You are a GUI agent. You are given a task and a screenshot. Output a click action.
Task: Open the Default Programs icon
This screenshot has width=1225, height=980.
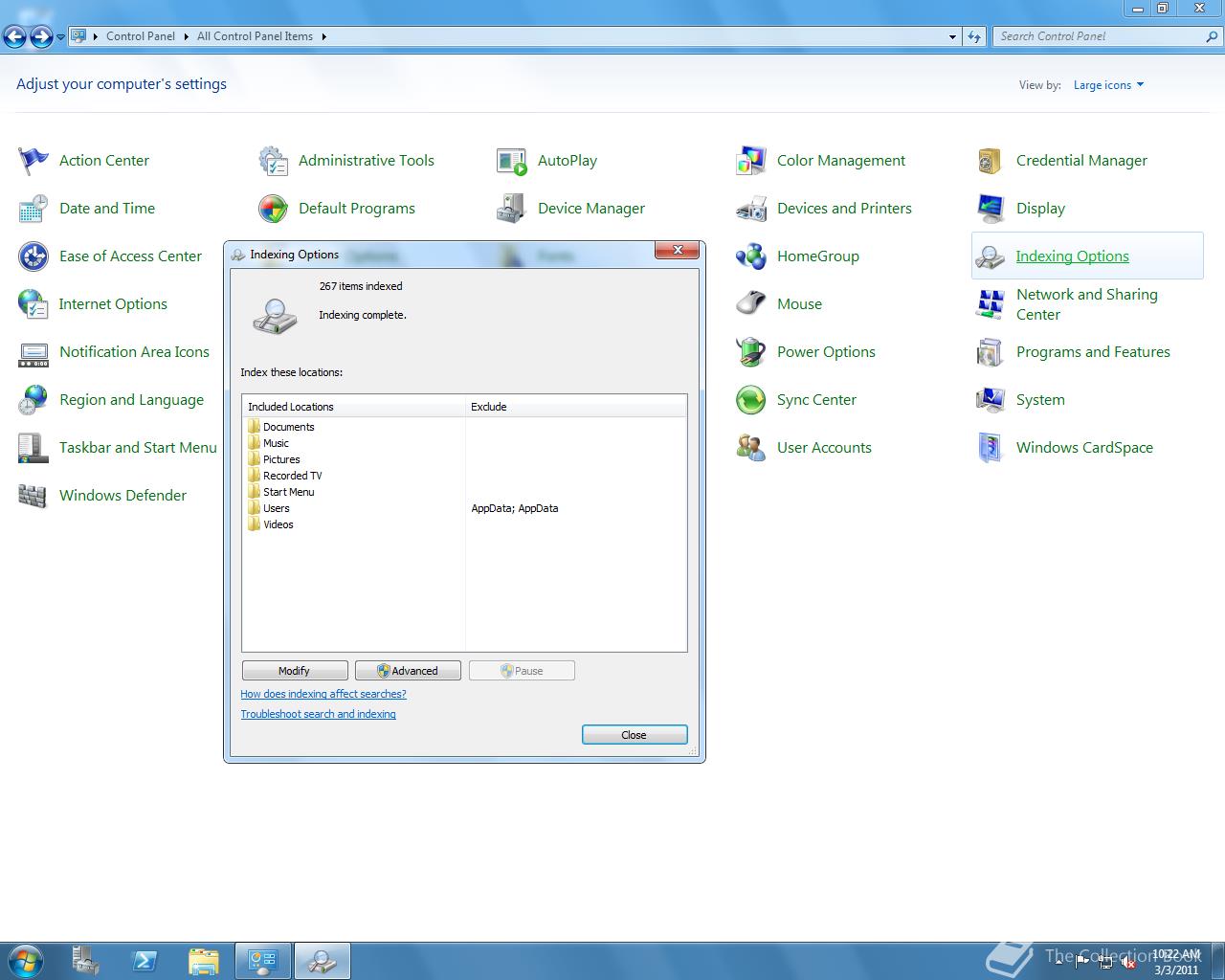(273, 209)
